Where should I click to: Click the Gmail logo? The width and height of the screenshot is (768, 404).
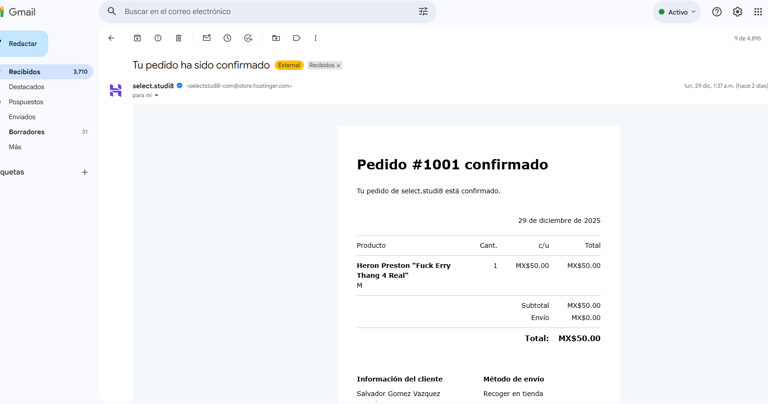(18, 12)
